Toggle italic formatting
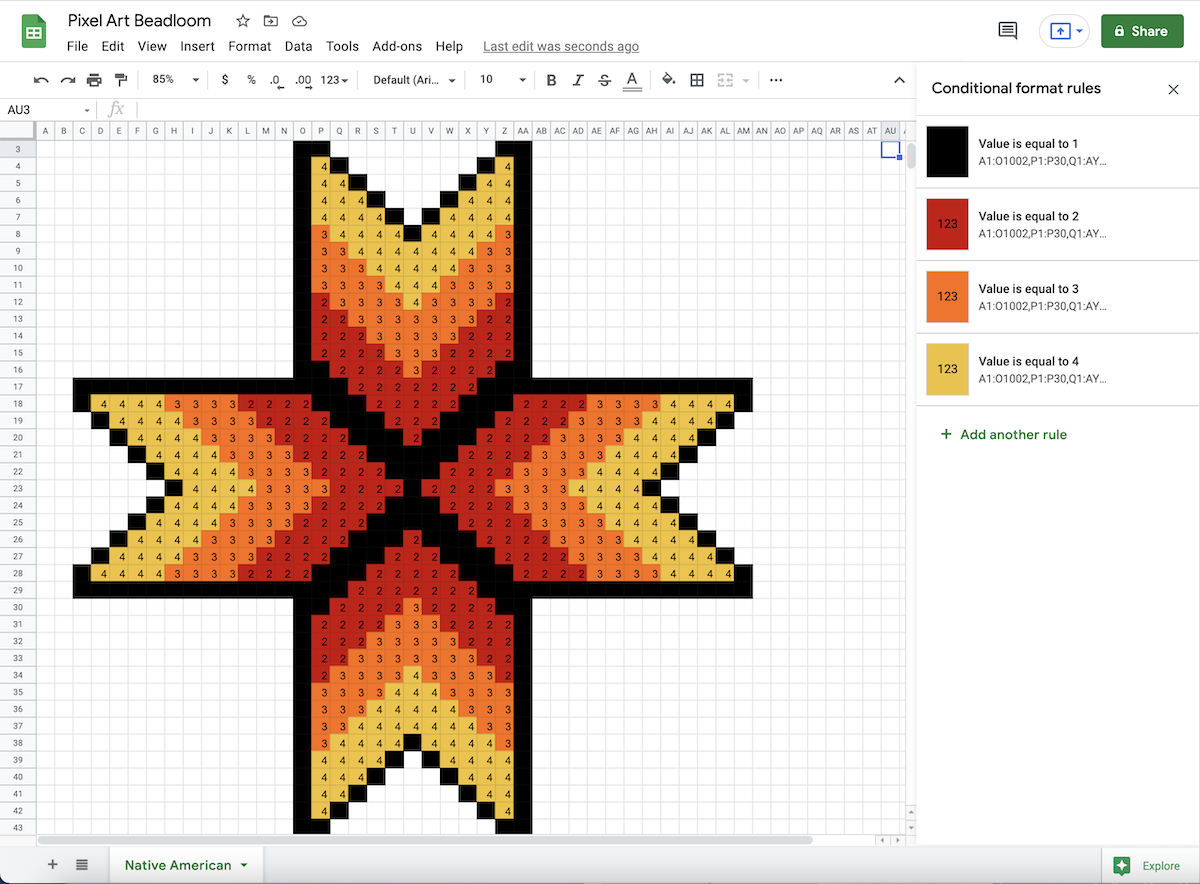 point(577,80)
